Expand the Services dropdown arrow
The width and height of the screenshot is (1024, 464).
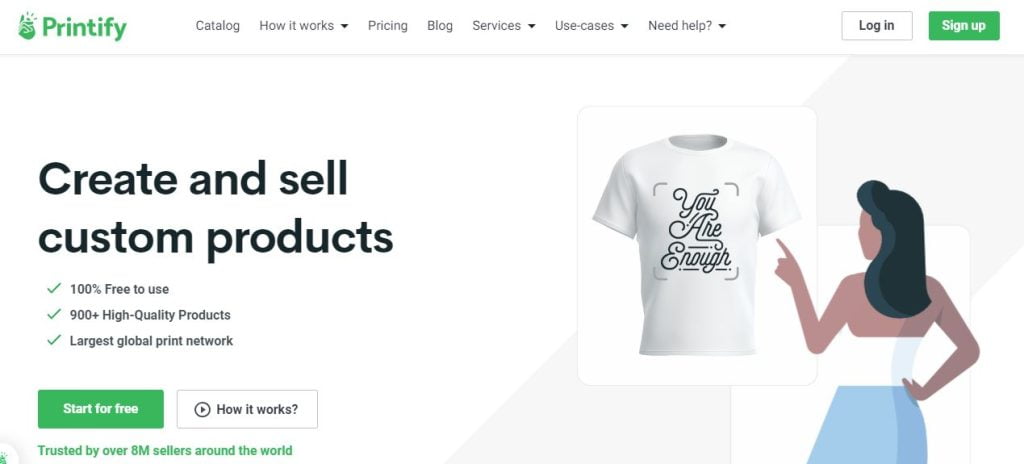click(531, 26)
